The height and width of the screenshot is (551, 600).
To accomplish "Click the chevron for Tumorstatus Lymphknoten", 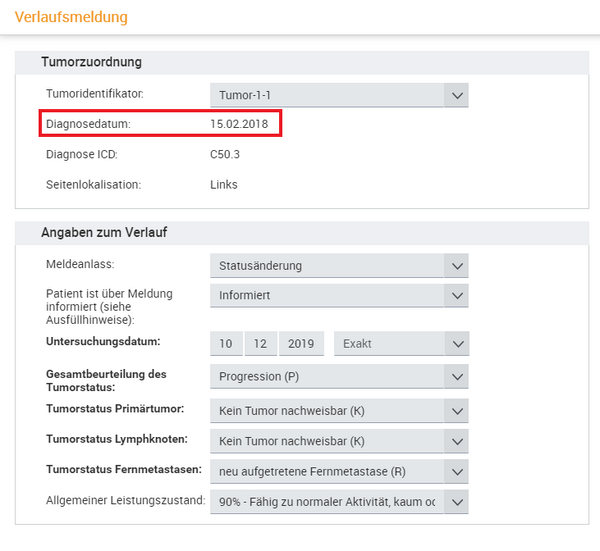I will click(x=457, y=440).
